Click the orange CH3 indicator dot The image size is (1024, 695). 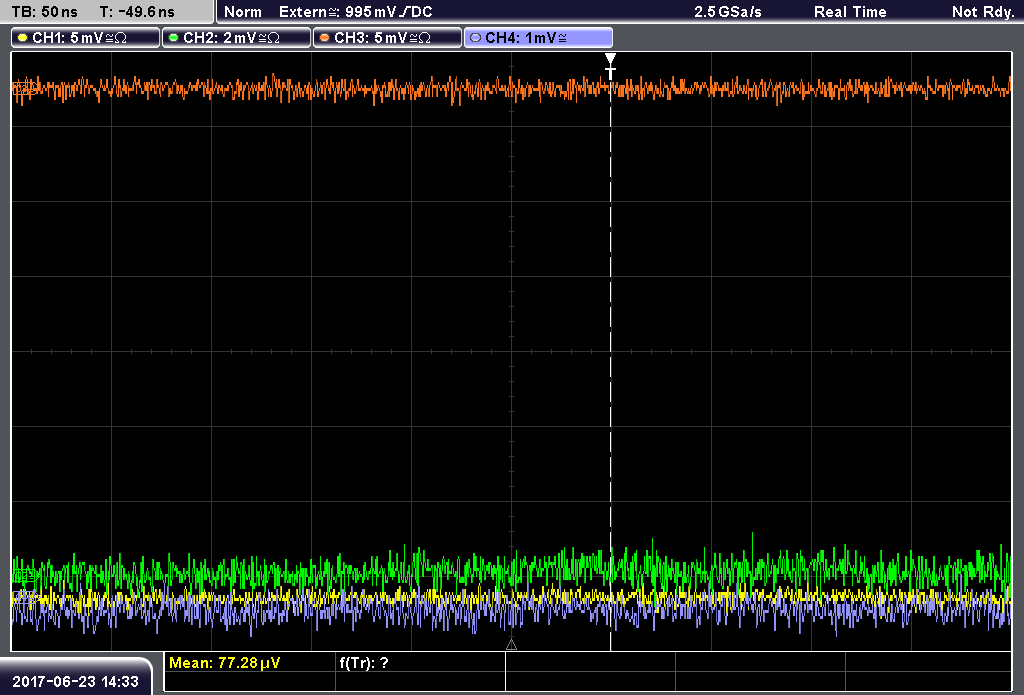(325, 38)
